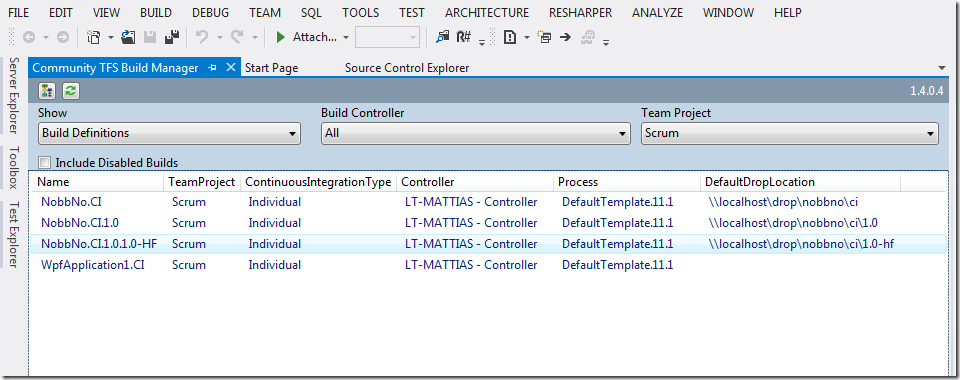960x380 pixels.
Task: Expand the New Project dropdown arrow
Action: (x=111, y=38)
